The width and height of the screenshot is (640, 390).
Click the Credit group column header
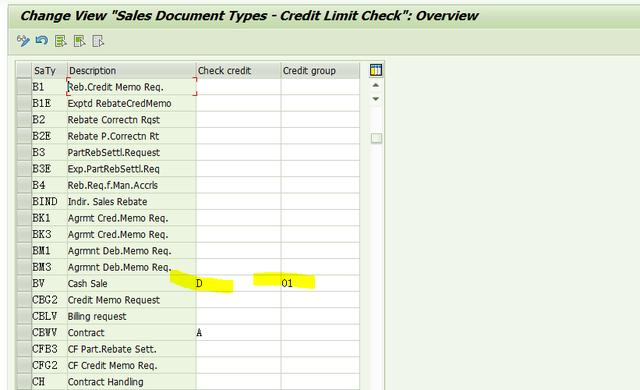(x=320, y=71)
